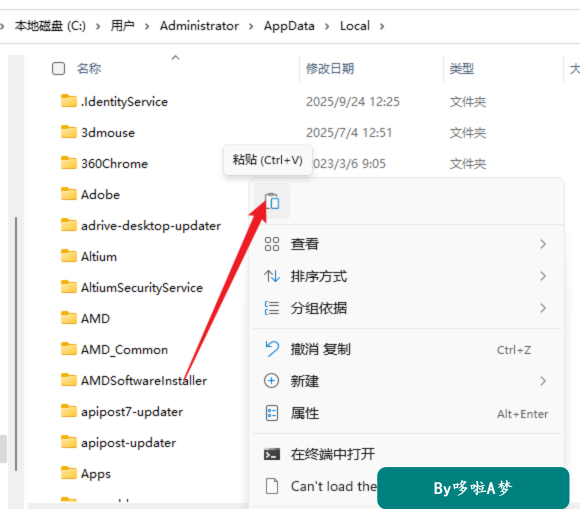Navigate to 用户 breadcrumb
The height and width of the screenshot is (509, 580).
pos(122,26)
